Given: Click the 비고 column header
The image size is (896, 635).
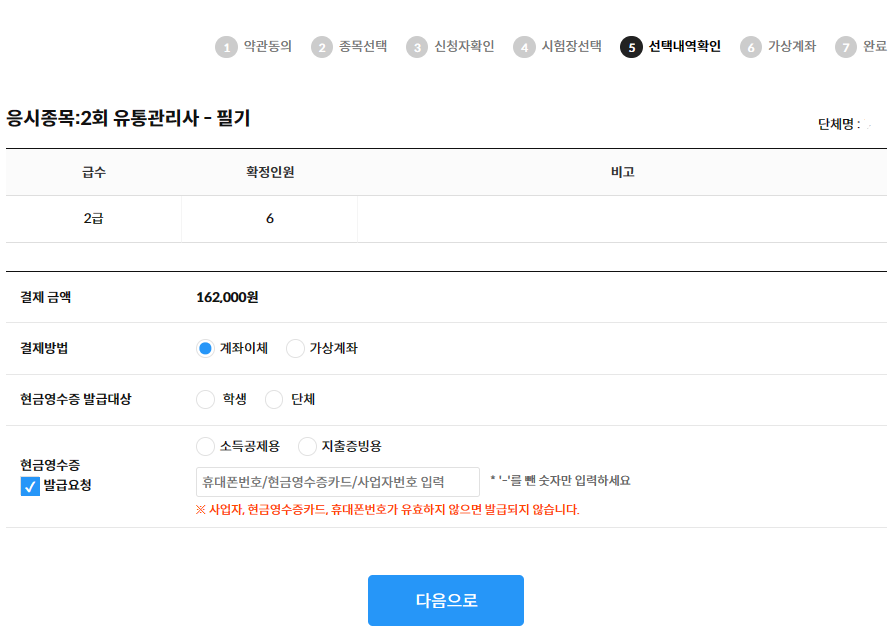Looking at the screenshot, I should tap(622, 172).
